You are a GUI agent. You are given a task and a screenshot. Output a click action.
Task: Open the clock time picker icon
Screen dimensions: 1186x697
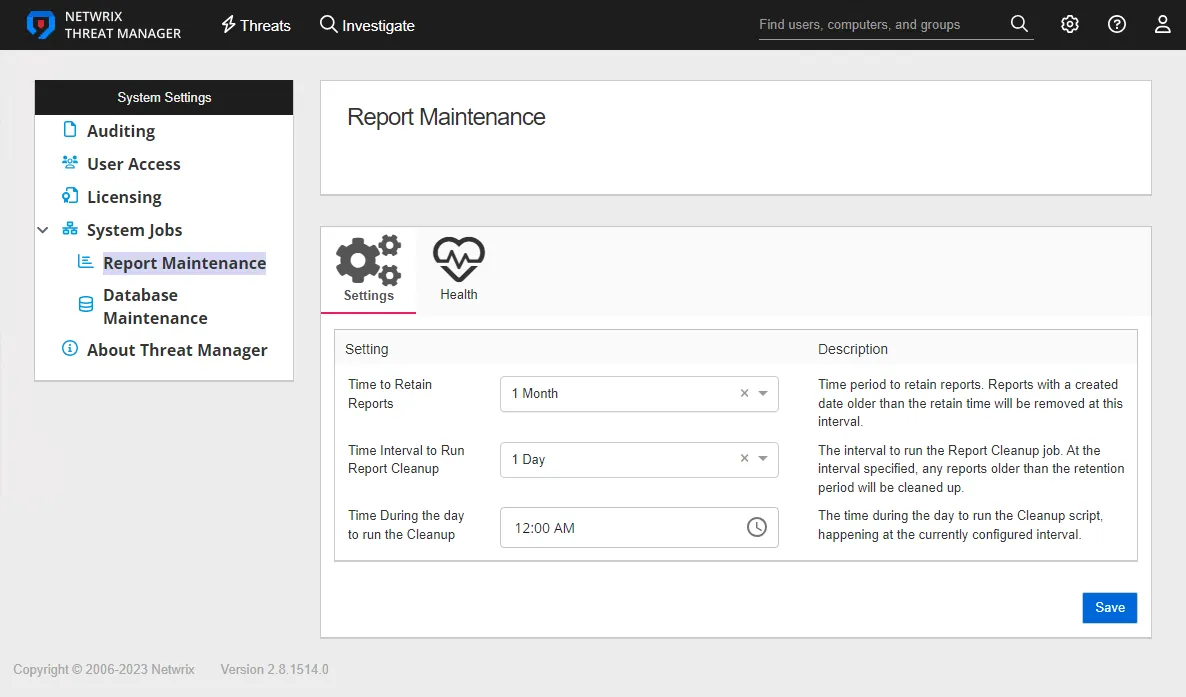click(x=756, y=527)
